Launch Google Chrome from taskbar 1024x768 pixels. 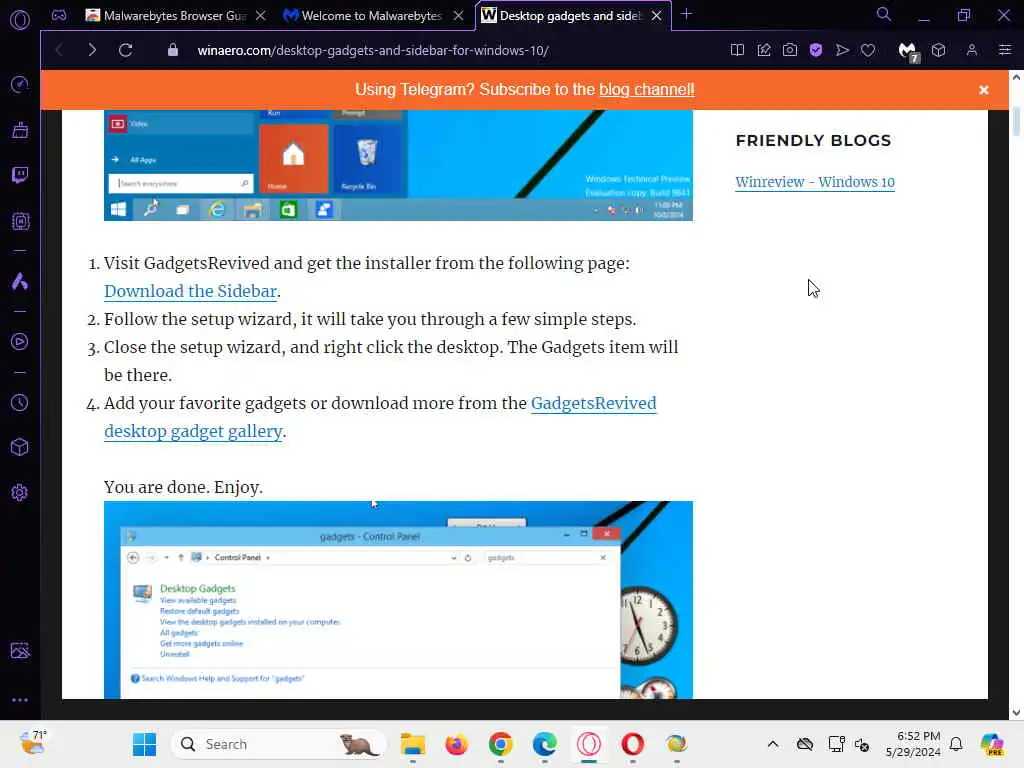pyautogui.click(x=501, y=744)
